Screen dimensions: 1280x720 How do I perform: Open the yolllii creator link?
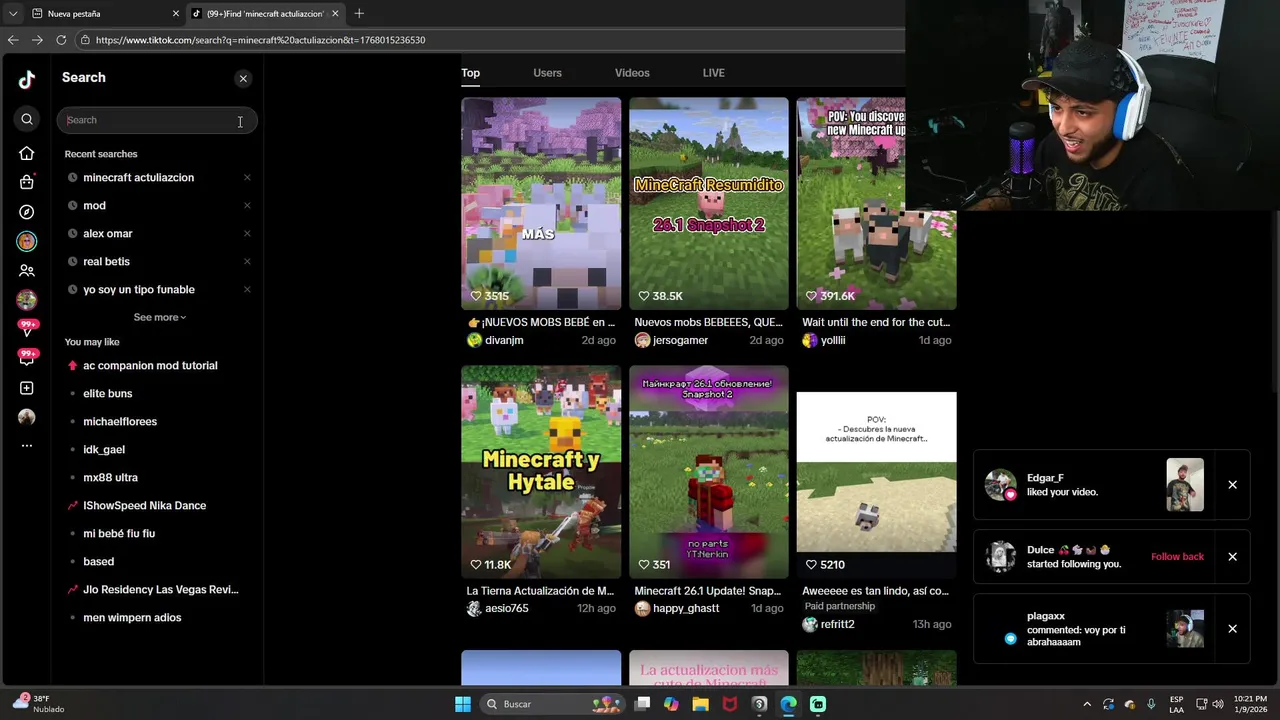coord(833,340)
